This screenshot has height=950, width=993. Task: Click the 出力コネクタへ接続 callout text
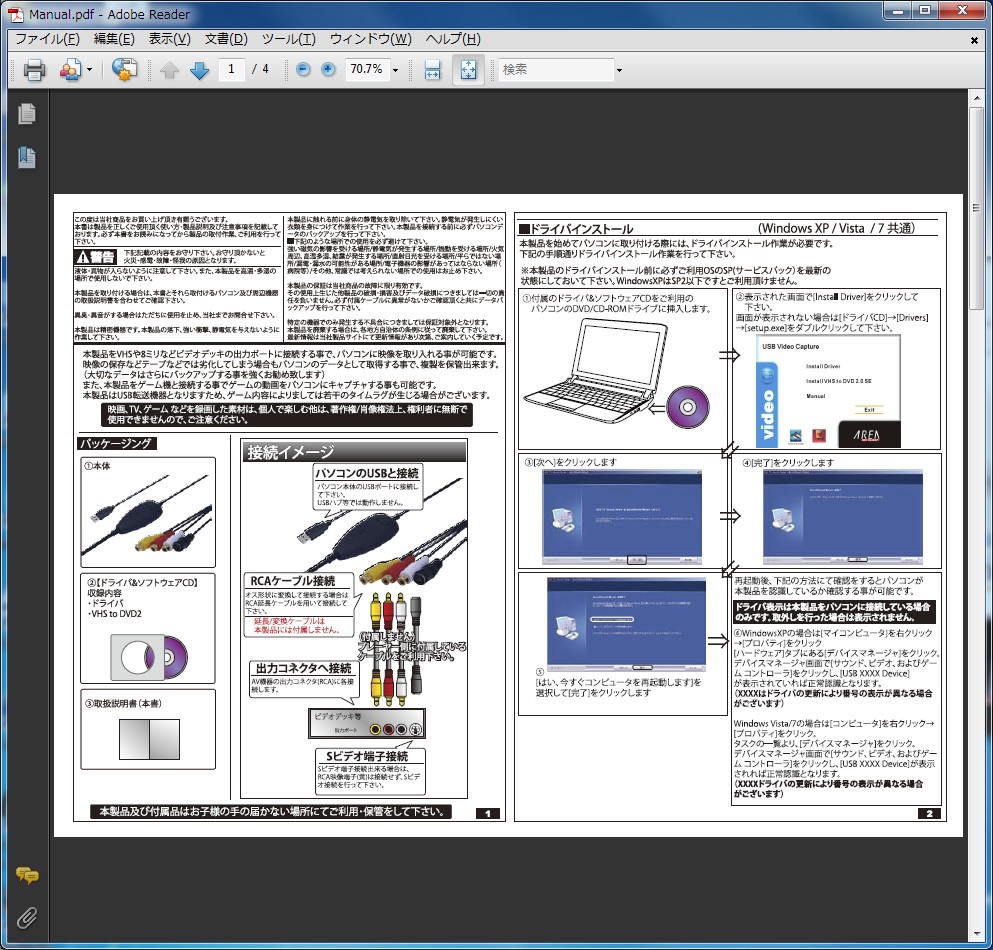(303, 668)
